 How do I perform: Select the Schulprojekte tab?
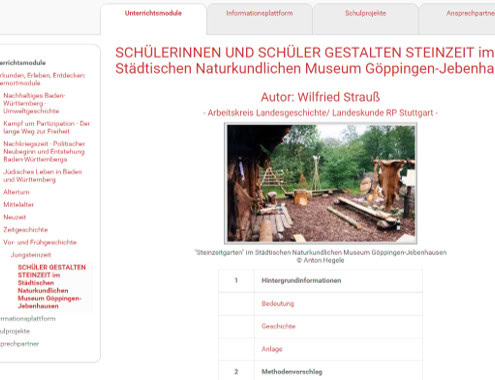[x=365, y=13]
